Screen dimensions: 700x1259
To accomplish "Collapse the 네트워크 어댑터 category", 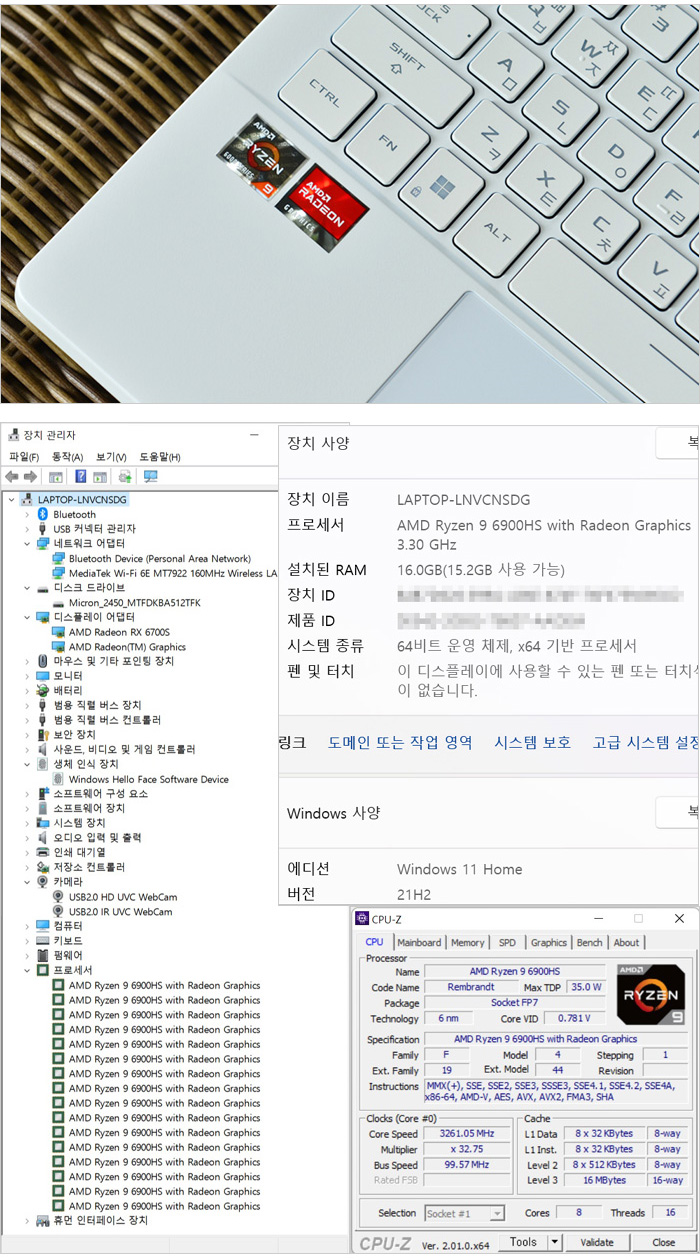I will (27, 544).
